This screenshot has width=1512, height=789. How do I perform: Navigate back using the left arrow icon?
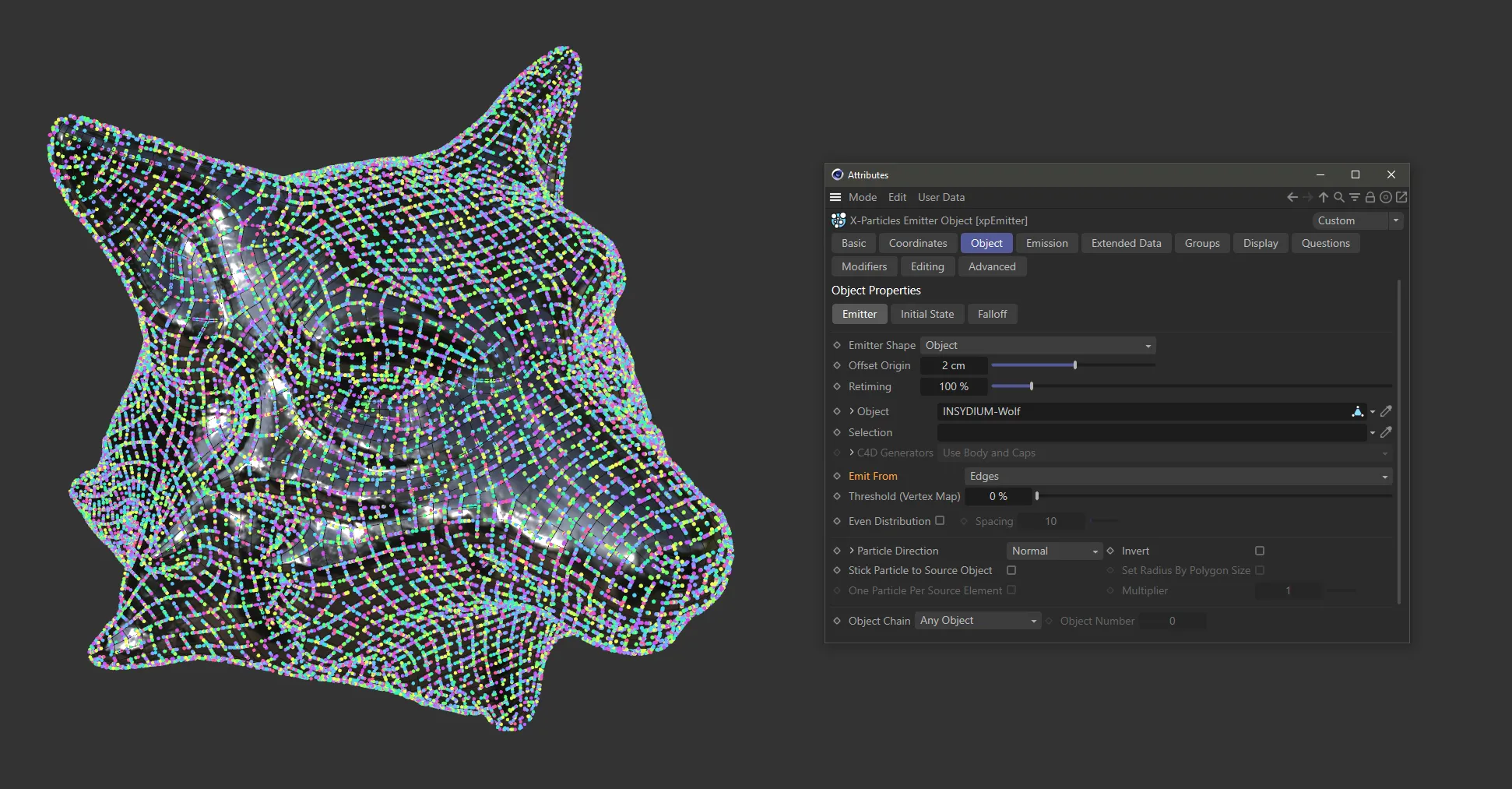1292,197
